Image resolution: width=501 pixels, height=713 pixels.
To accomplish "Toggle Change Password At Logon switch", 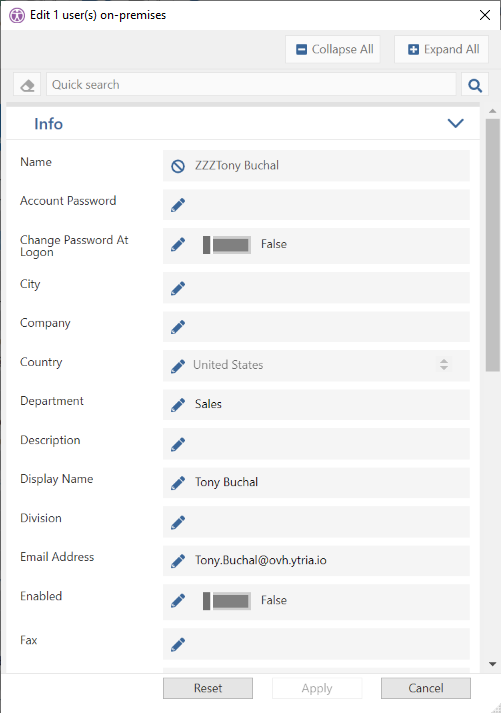I will [x=227, y=245].
